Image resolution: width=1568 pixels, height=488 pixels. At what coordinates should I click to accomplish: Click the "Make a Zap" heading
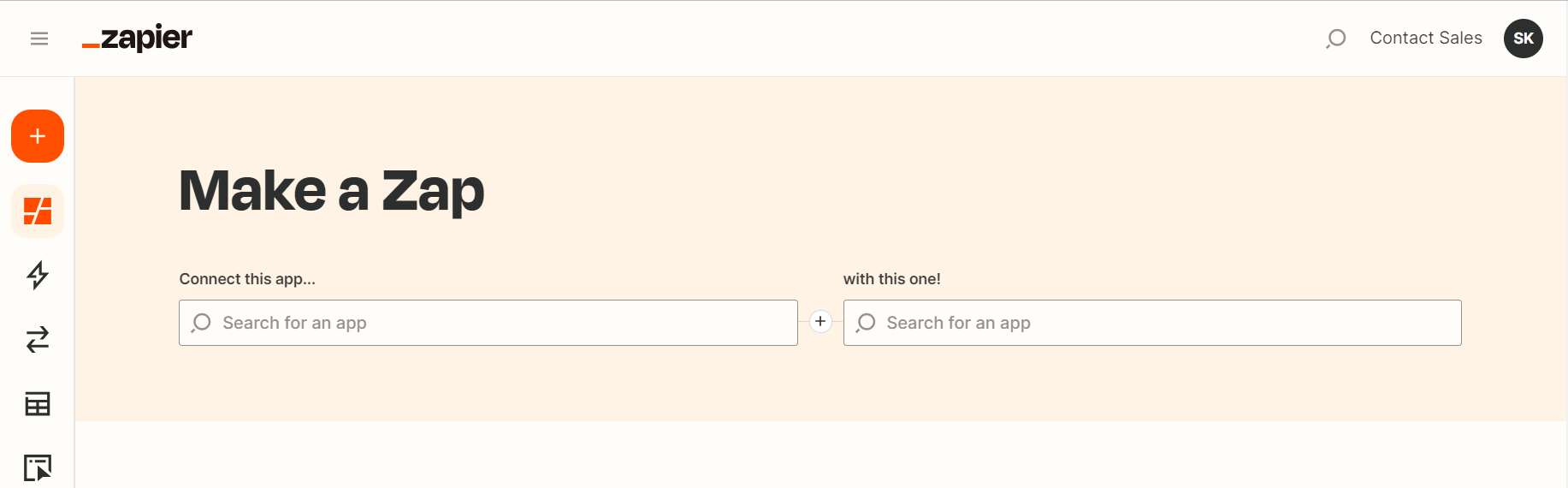[x=331, y=190]
